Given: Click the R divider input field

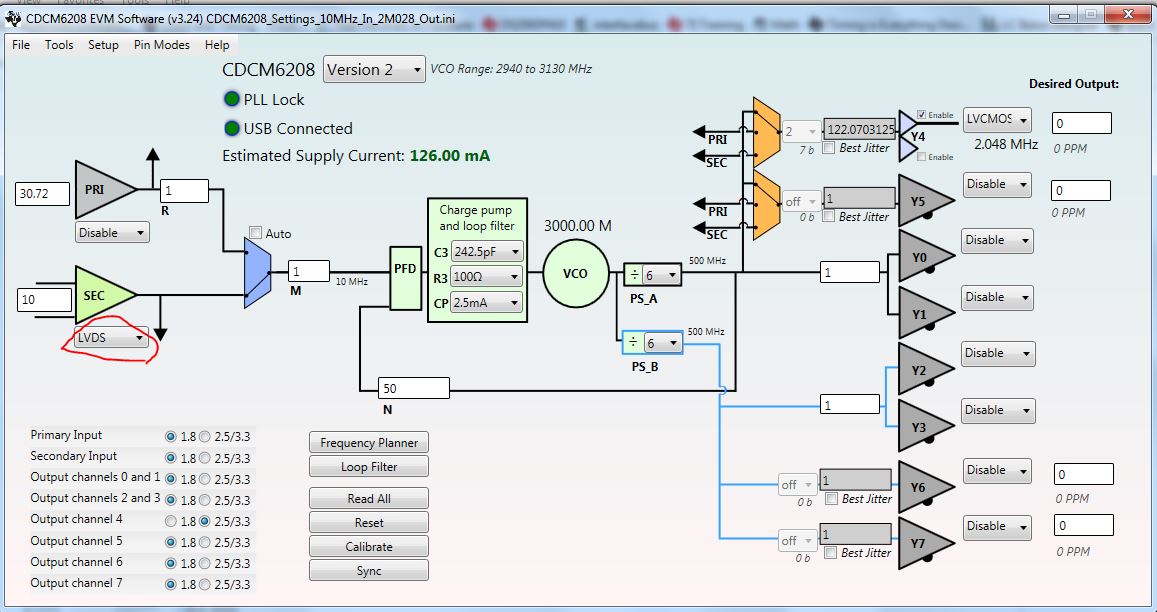Looking at the screenshot, I should coord(184,190).
